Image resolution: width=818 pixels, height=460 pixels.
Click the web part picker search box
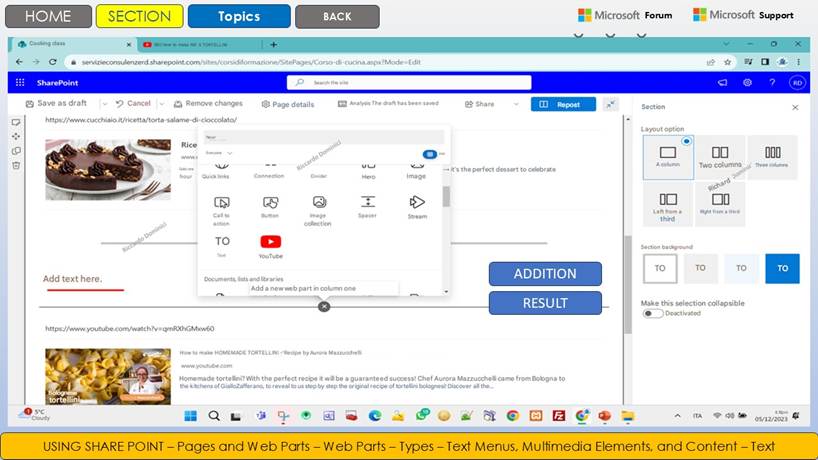[323, 137]
